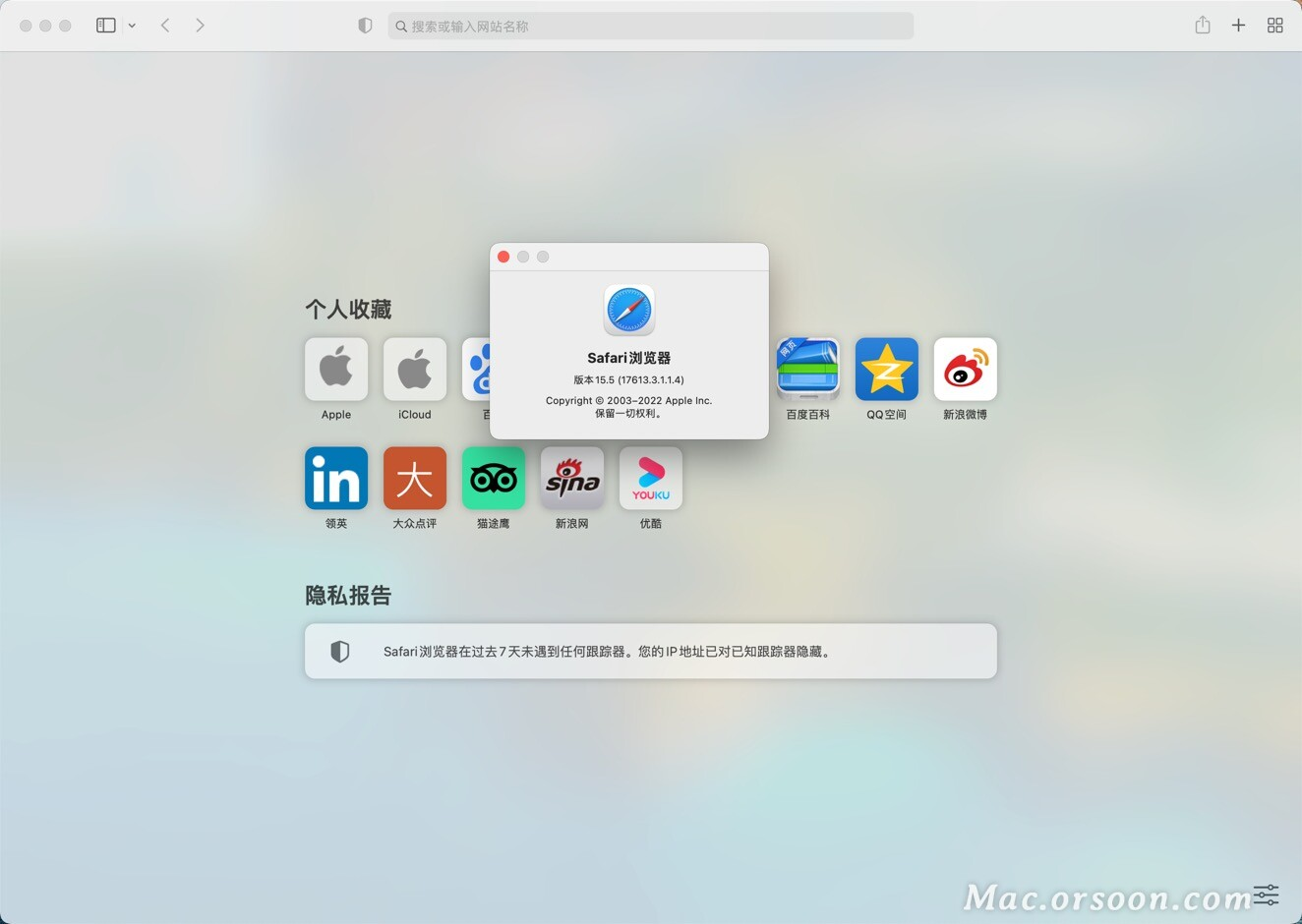1302x924 pixels.
Task: Open a new tab with the plus icon
Action: 1238,26
